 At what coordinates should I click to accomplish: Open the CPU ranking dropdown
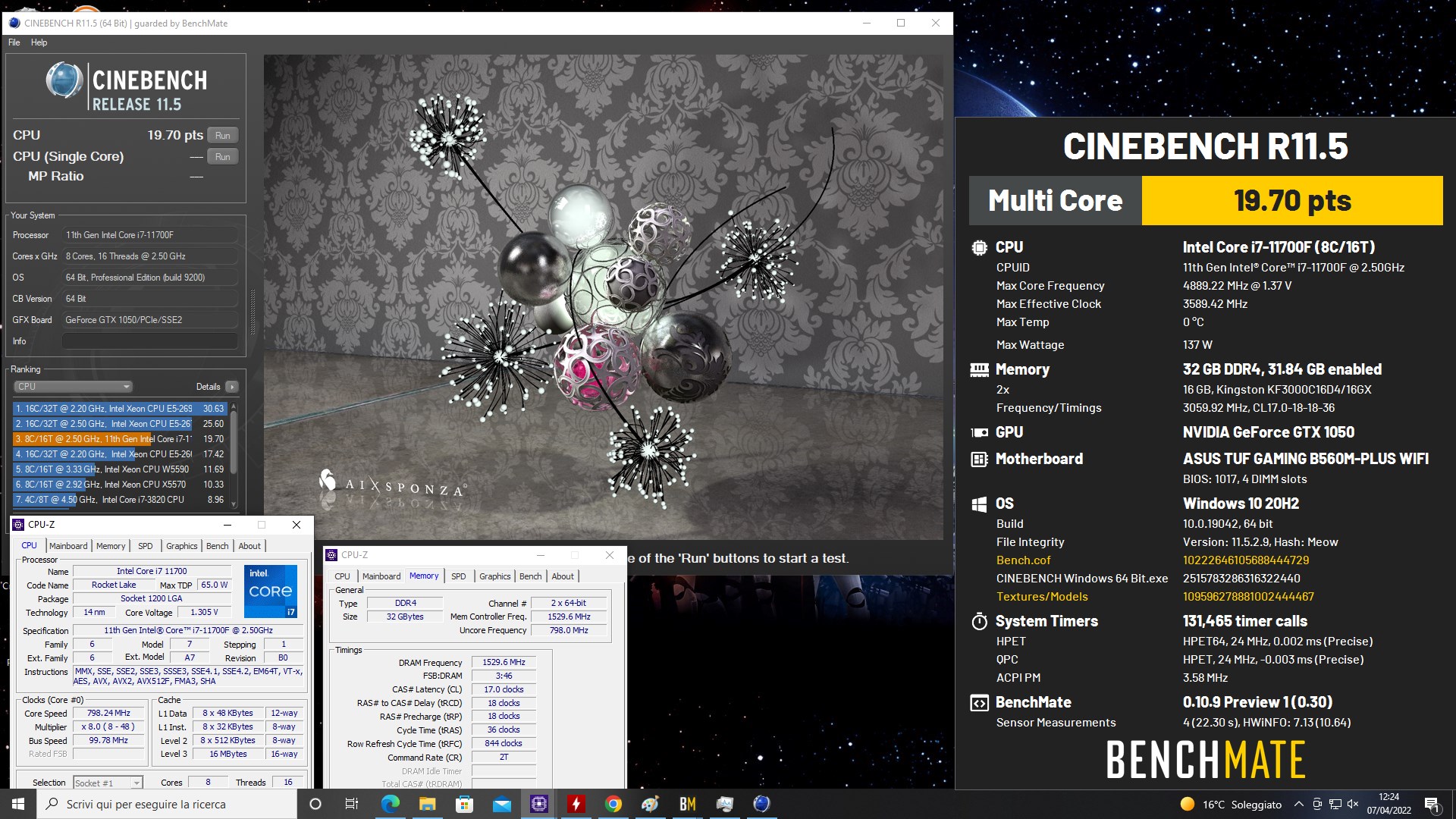coord(73,386)
